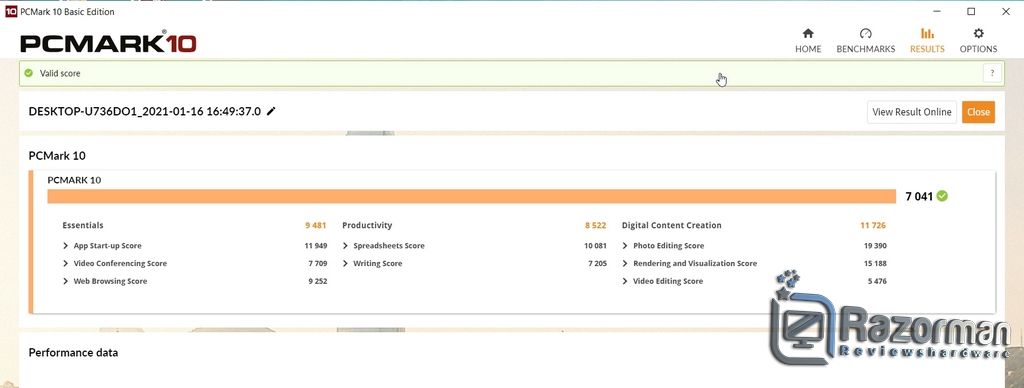Click the Spreadsheets value 10 081
Viewport: 1024px width, 388px height.
[x=595, y=246]
